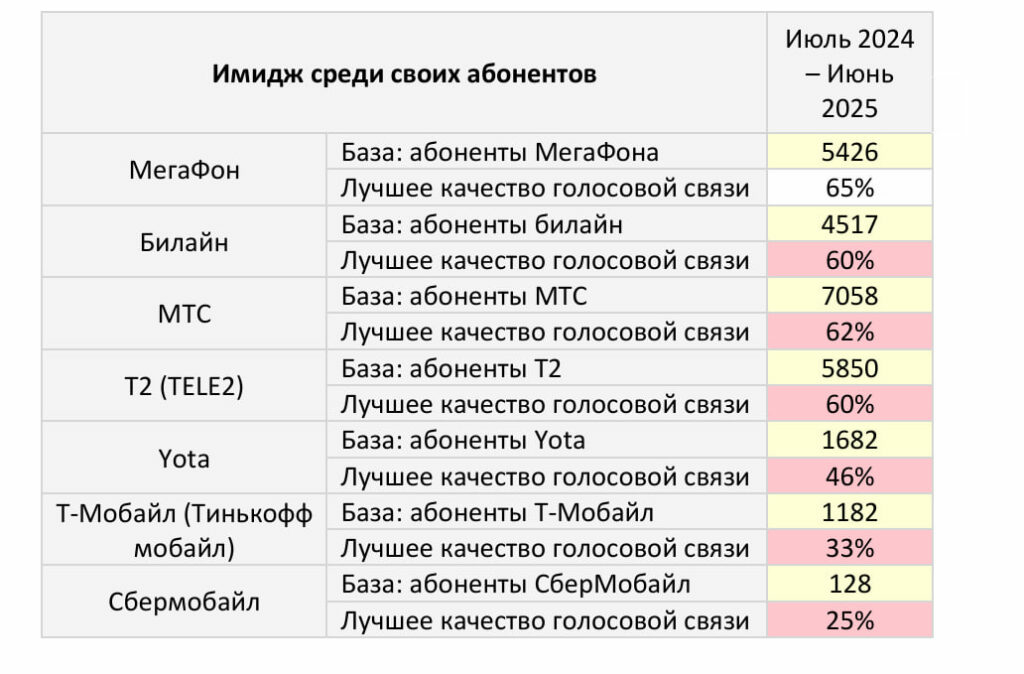Click the value cell showing 1182
This screenshot has height=674, width=1024.
[x=849, y=512]
